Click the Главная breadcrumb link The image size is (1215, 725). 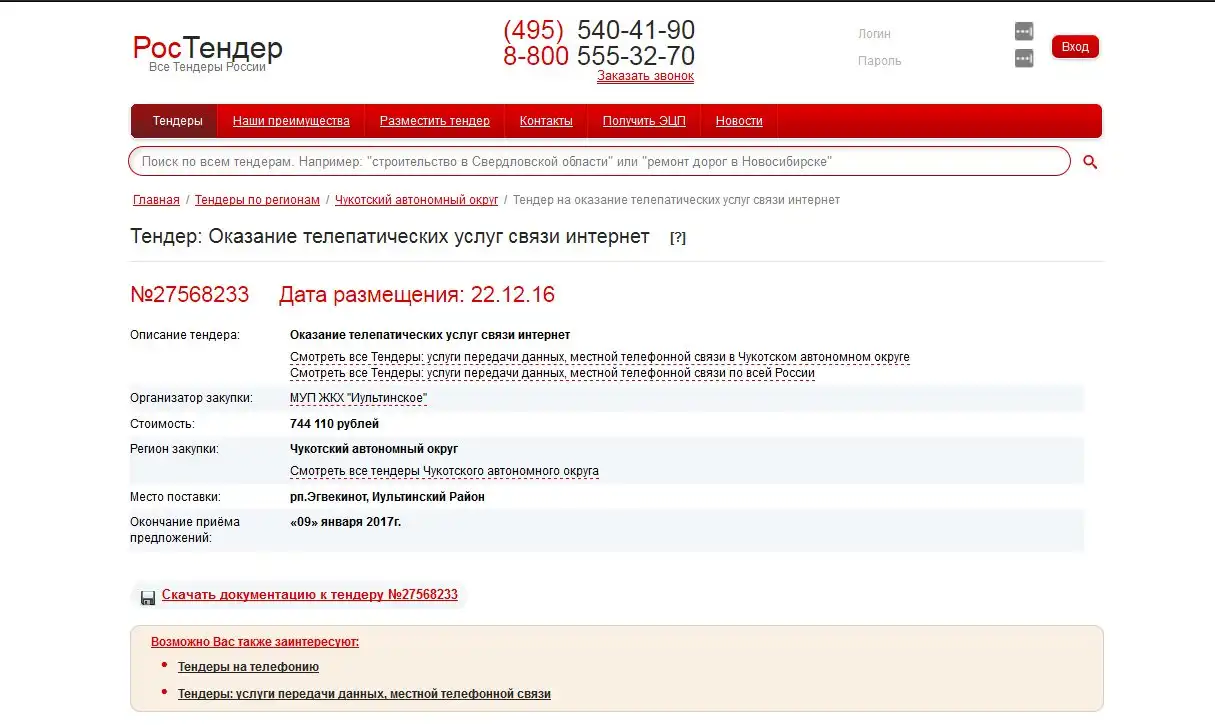(156, 200)
